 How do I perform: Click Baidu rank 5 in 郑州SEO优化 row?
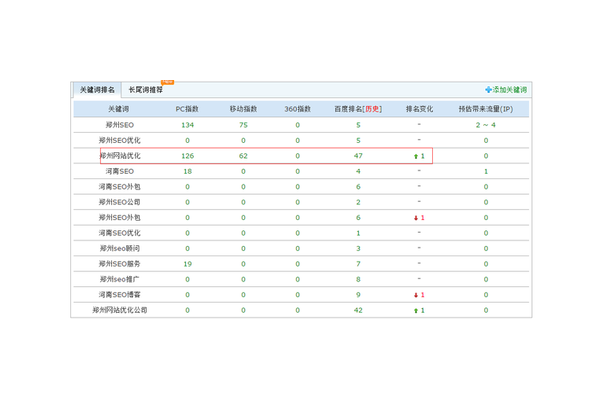[358, 140]
